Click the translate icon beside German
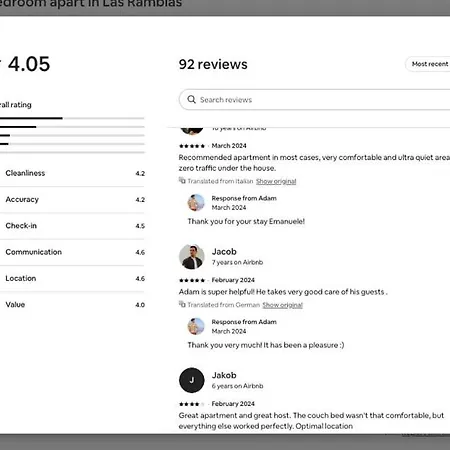This screenshot has width=450, height=450. tap(182, 304)
